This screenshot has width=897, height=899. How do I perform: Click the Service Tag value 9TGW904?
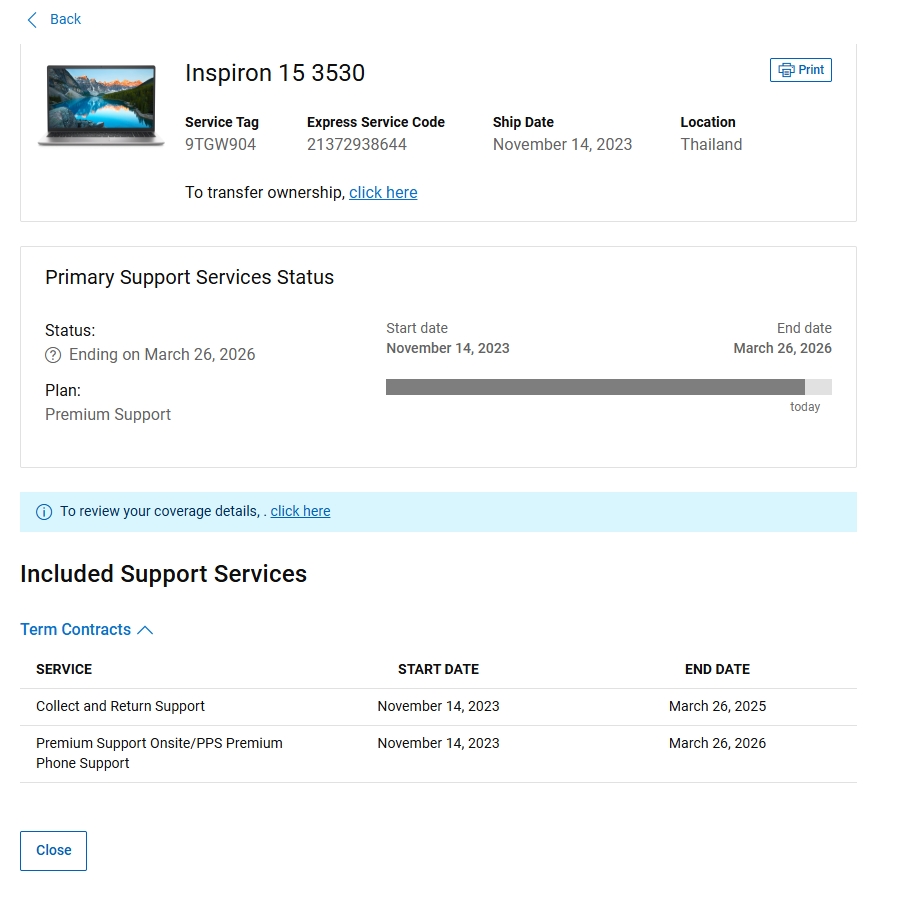tap(220, 145)
